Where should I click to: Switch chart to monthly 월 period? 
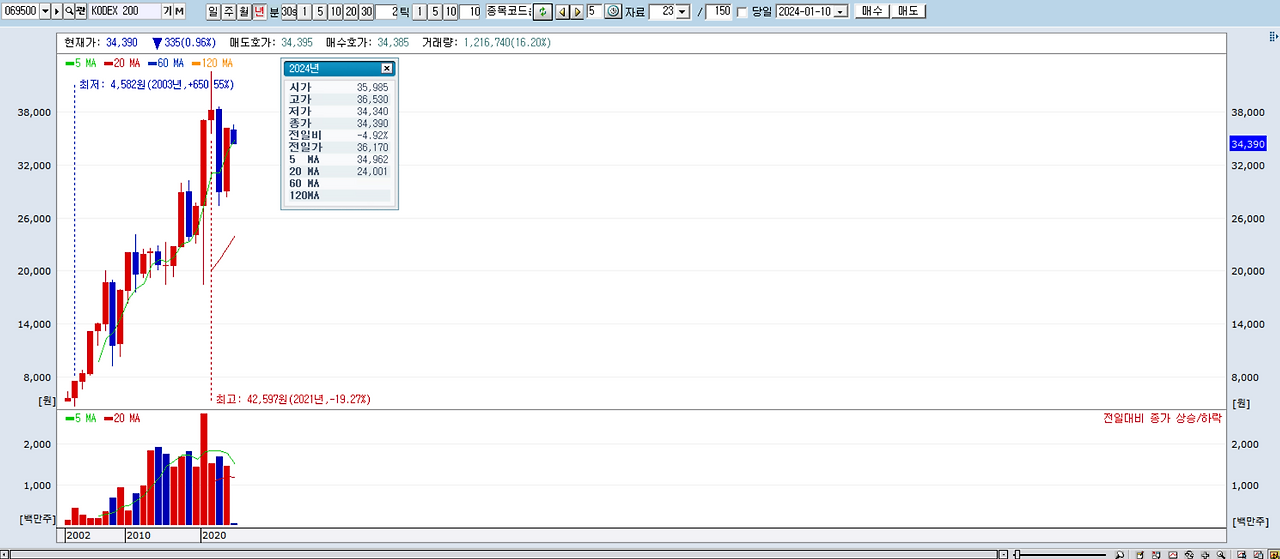(244, 11)
